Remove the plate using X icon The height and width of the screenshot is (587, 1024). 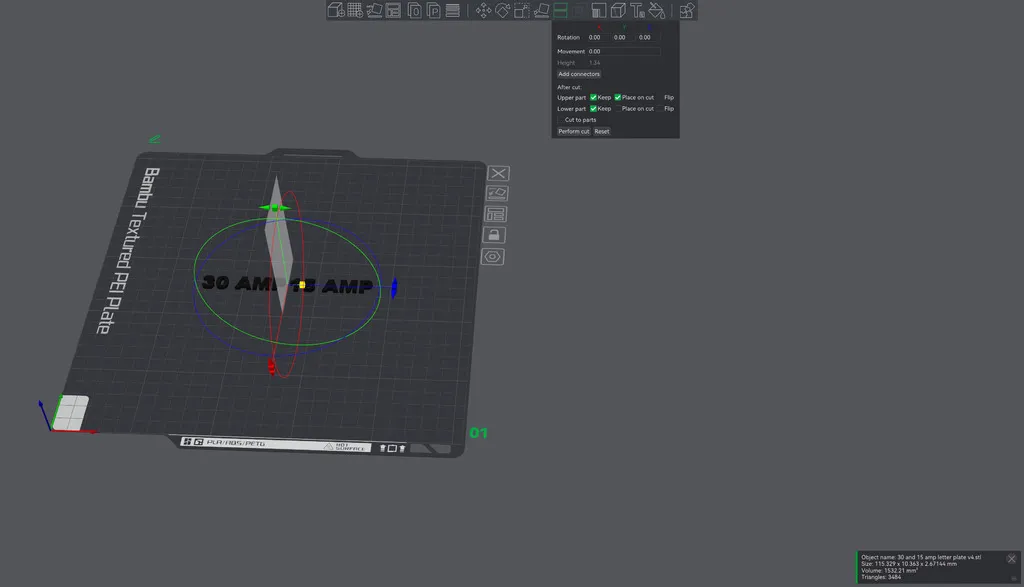(497, 174)
